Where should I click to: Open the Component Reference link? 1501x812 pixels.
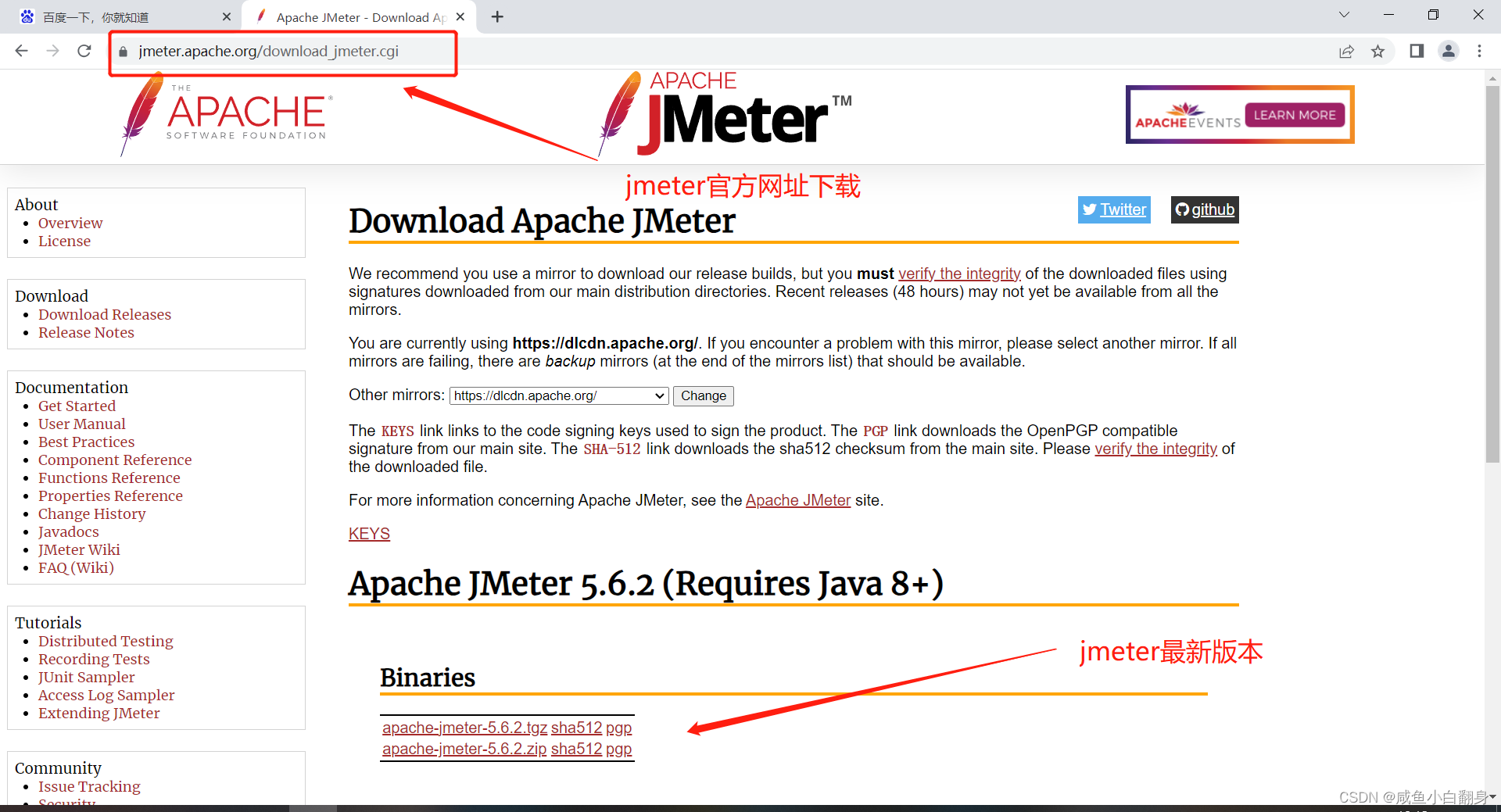click(x=115, y=460)
